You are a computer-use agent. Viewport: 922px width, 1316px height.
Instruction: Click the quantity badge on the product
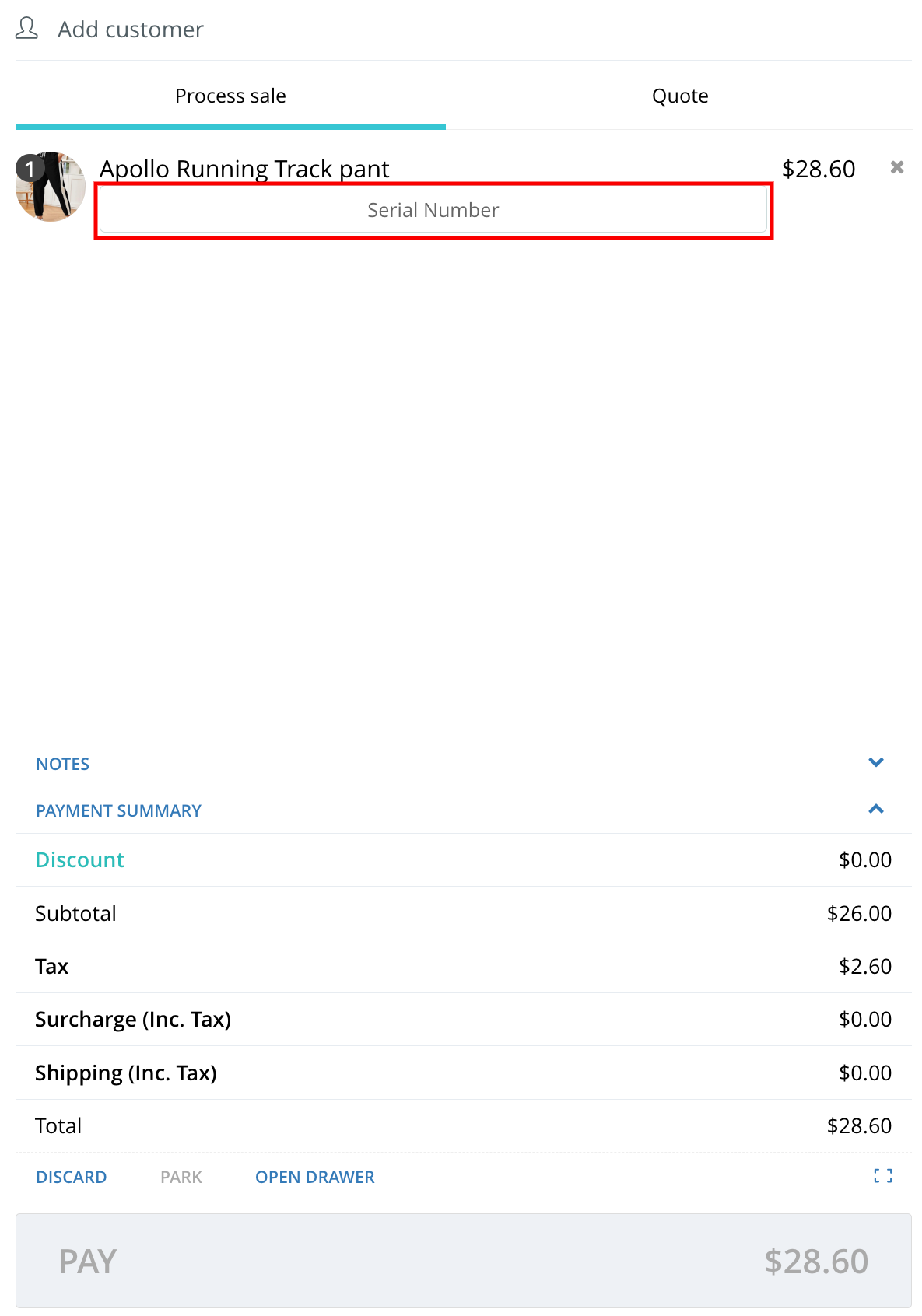[x=30, y=168]
